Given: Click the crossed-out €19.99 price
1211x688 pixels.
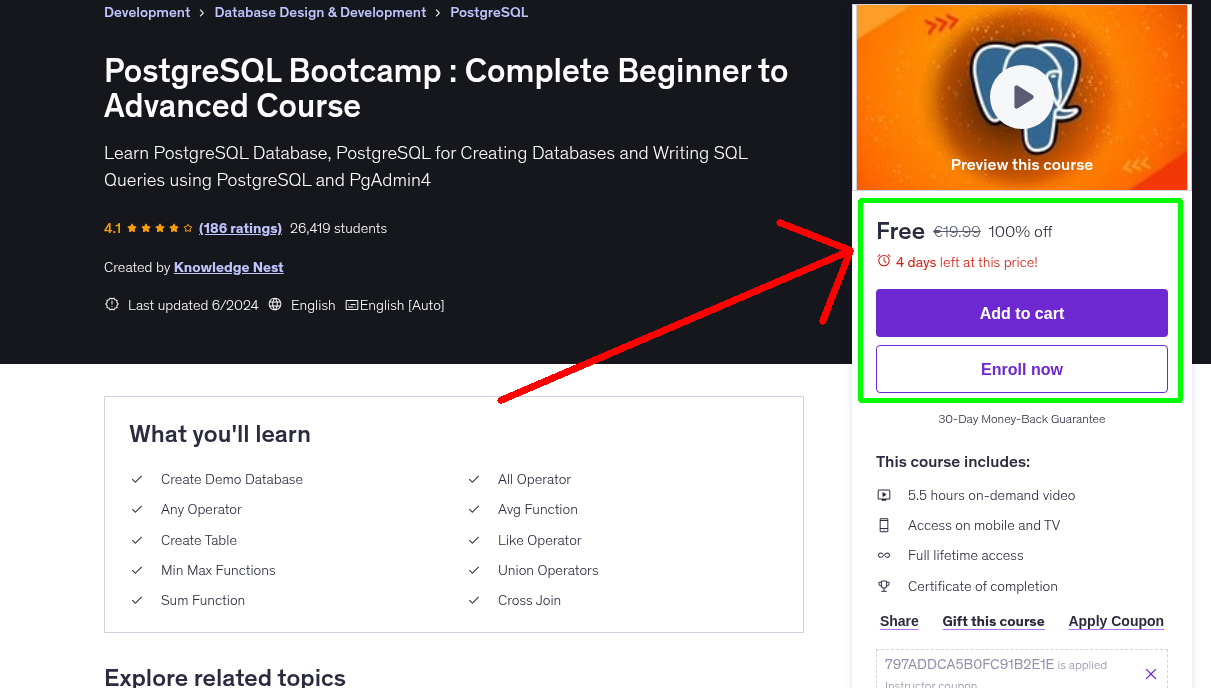Looking at the screenshot, I should tap(957, 231).
